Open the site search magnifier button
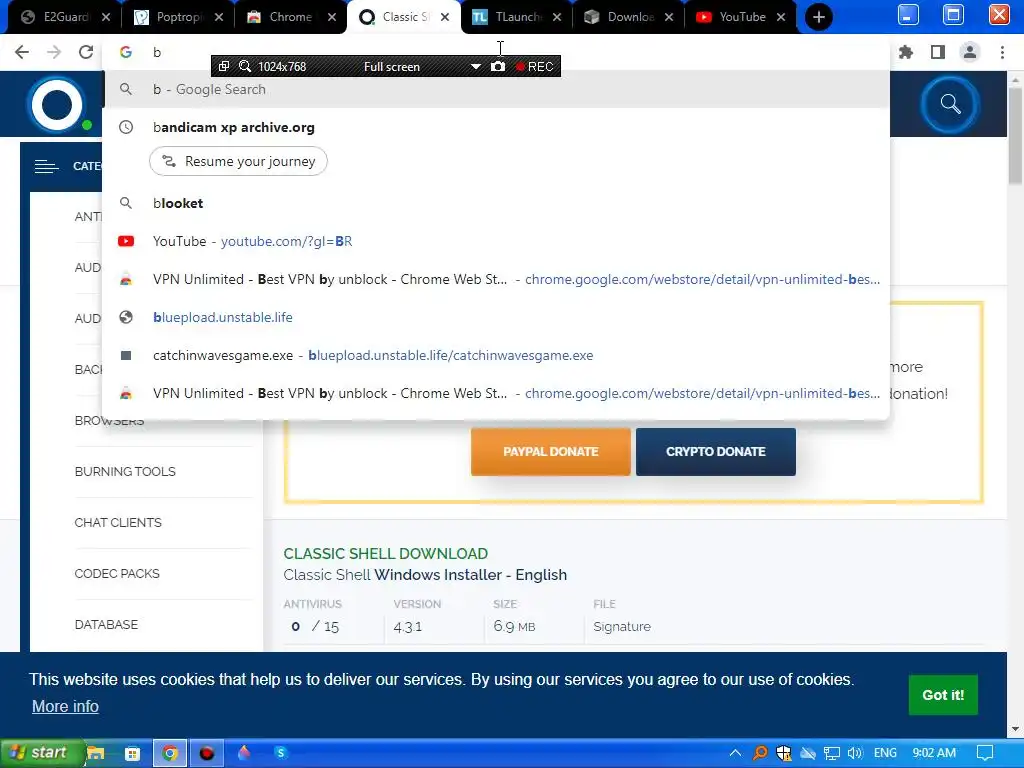The width and height of the screenshot is (1024, 768). [x=950, y=104]
